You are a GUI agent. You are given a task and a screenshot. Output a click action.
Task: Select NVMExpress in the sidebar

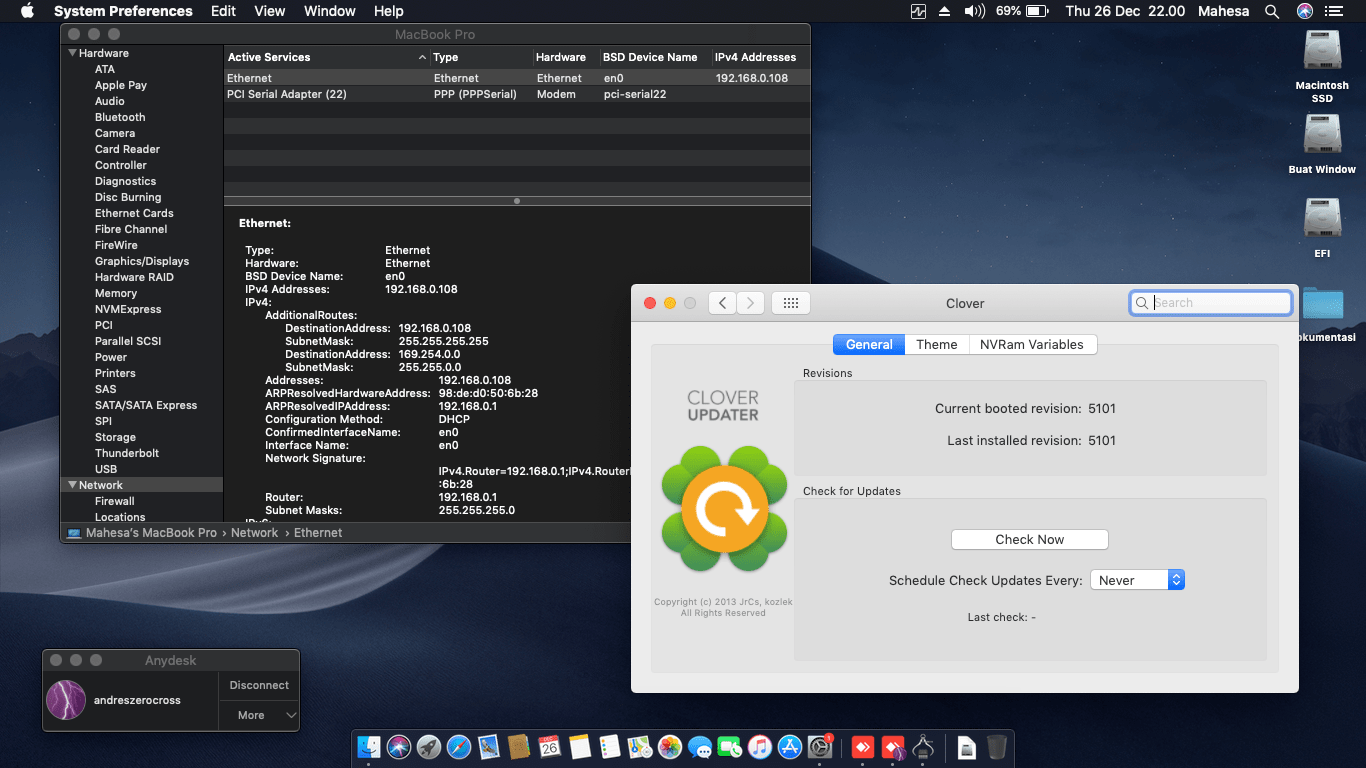click(128, 309)
